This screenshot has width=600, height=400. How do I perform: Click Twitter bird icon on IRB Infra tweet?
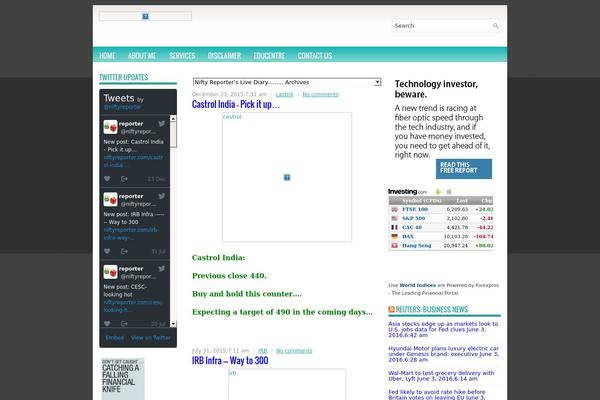tap(162, 196)
